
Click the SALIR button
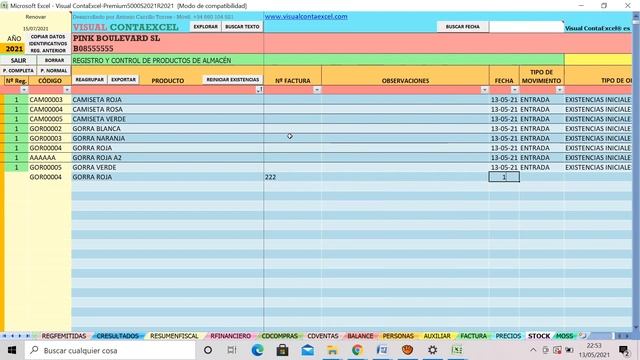pos(18,60)
